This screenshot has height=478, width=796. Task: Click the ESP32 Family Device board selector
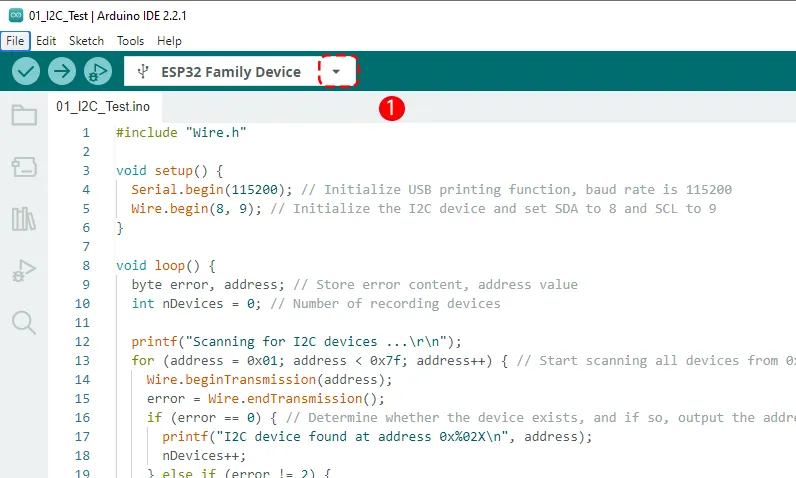pyautogui.click(x=230, y=72)
